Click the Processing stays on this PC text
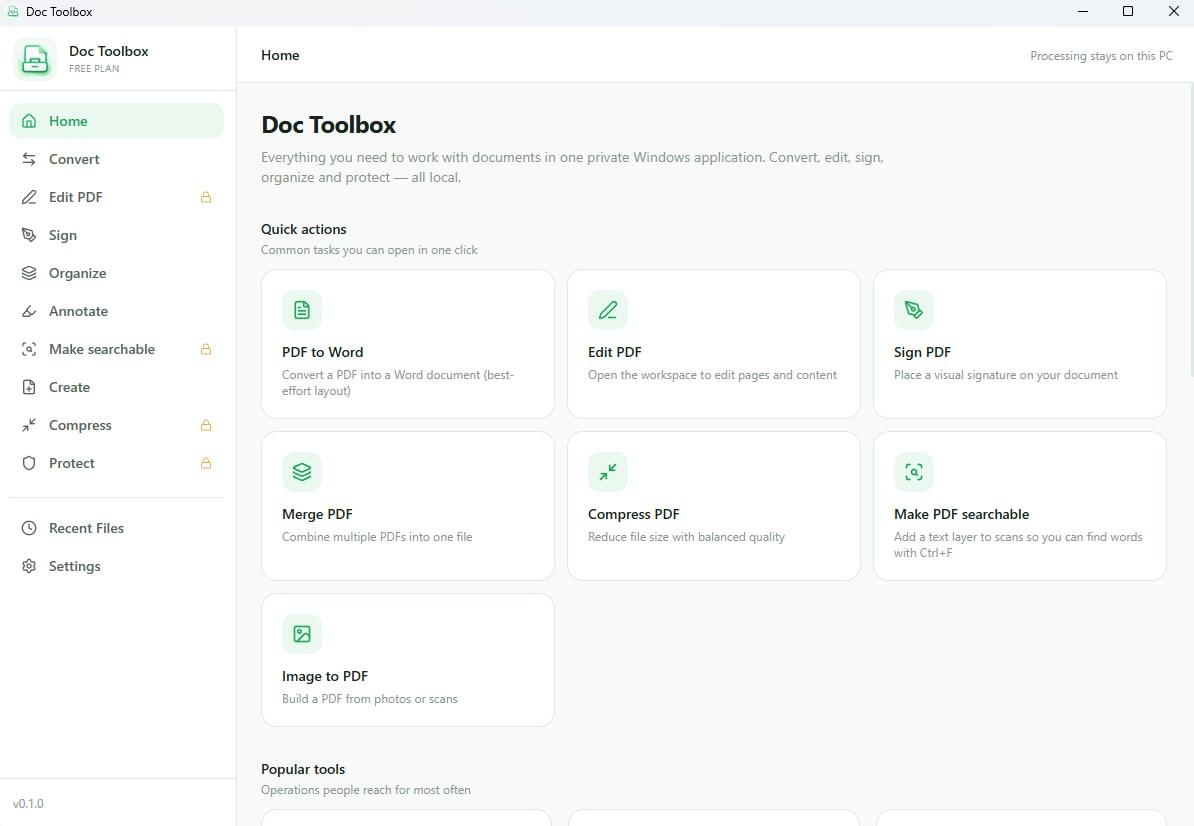This screenshot has height=826, width=1194. [x=1101, y=56]
